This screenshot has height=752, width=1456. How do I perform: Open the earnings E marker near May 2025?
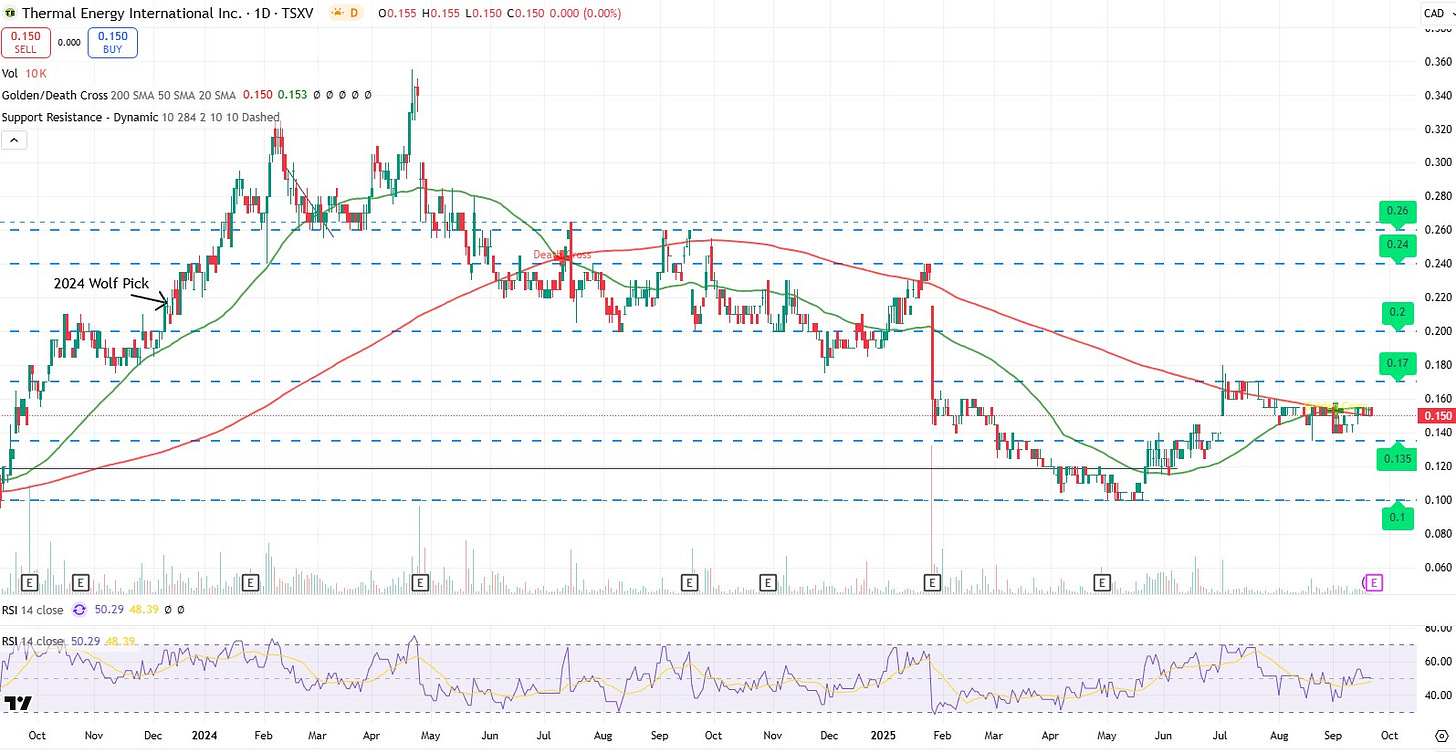click(1103, 582)
